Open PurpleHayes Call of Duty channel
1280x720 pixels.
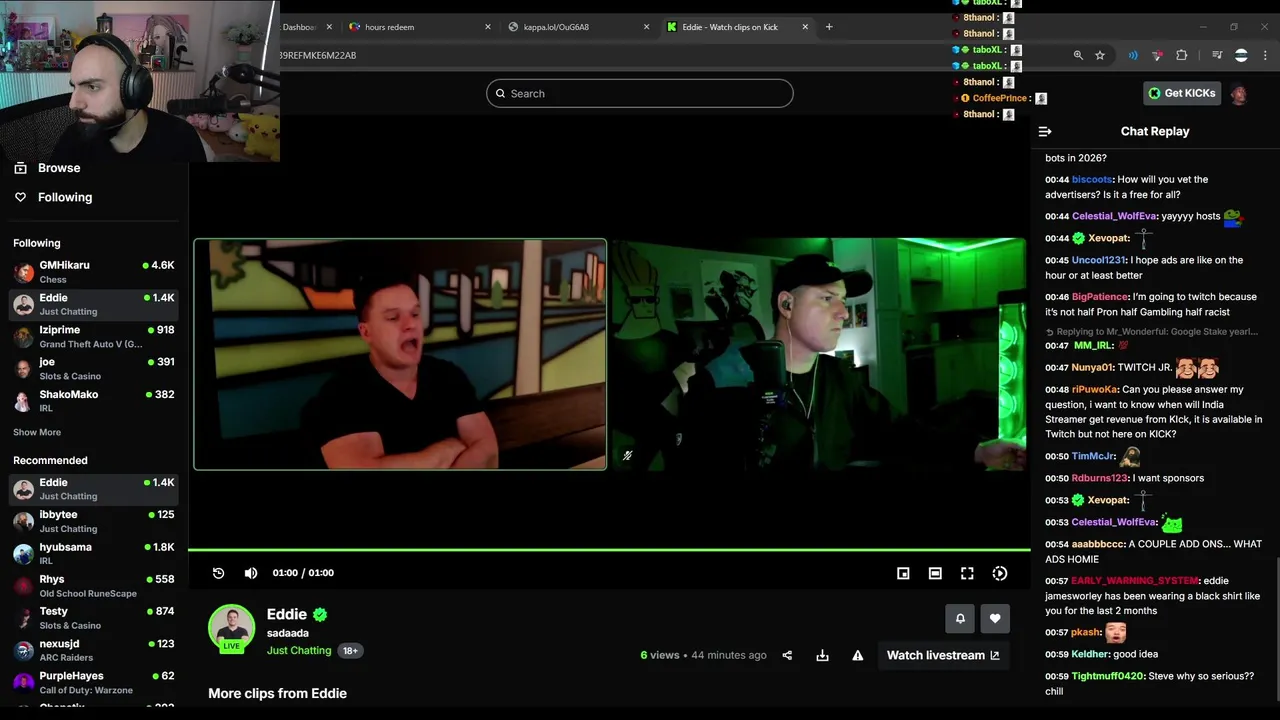point(95,683)
